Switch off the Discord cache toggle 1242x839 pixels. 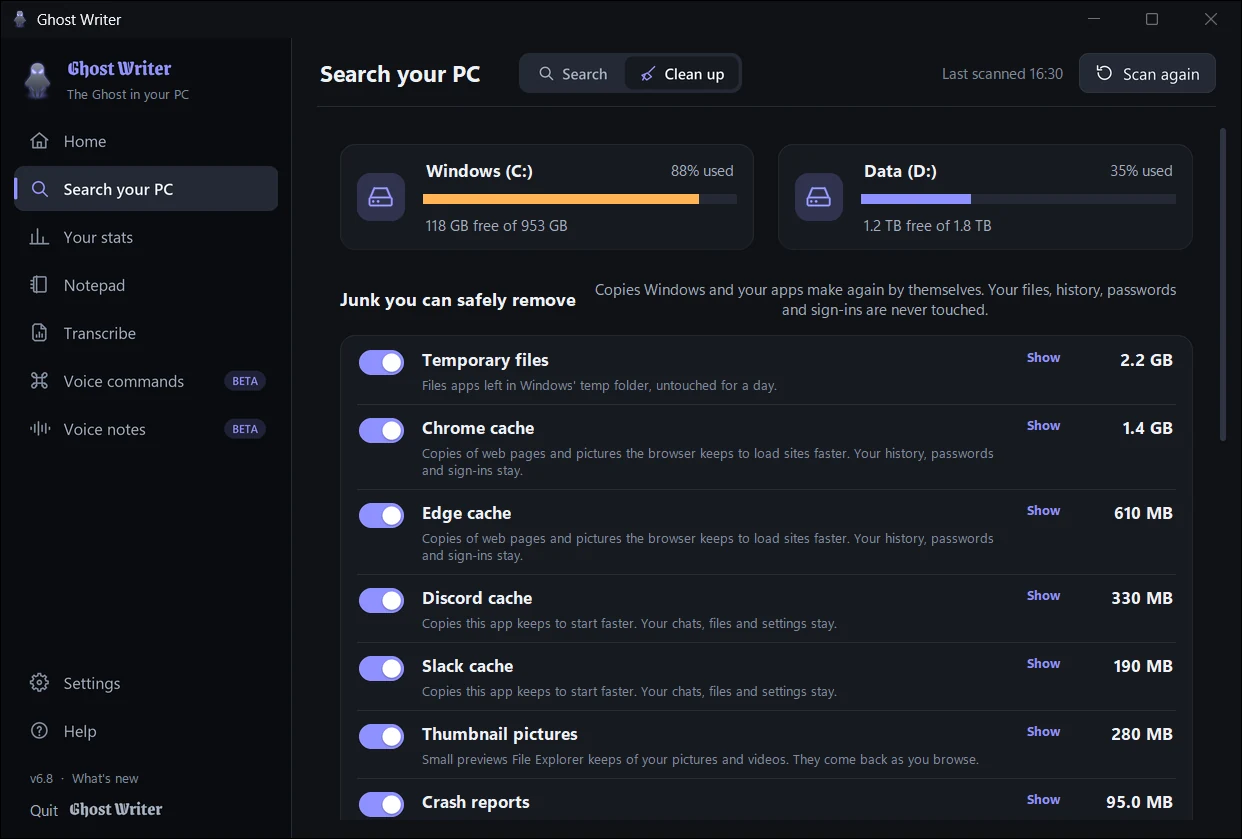(381, 600)
